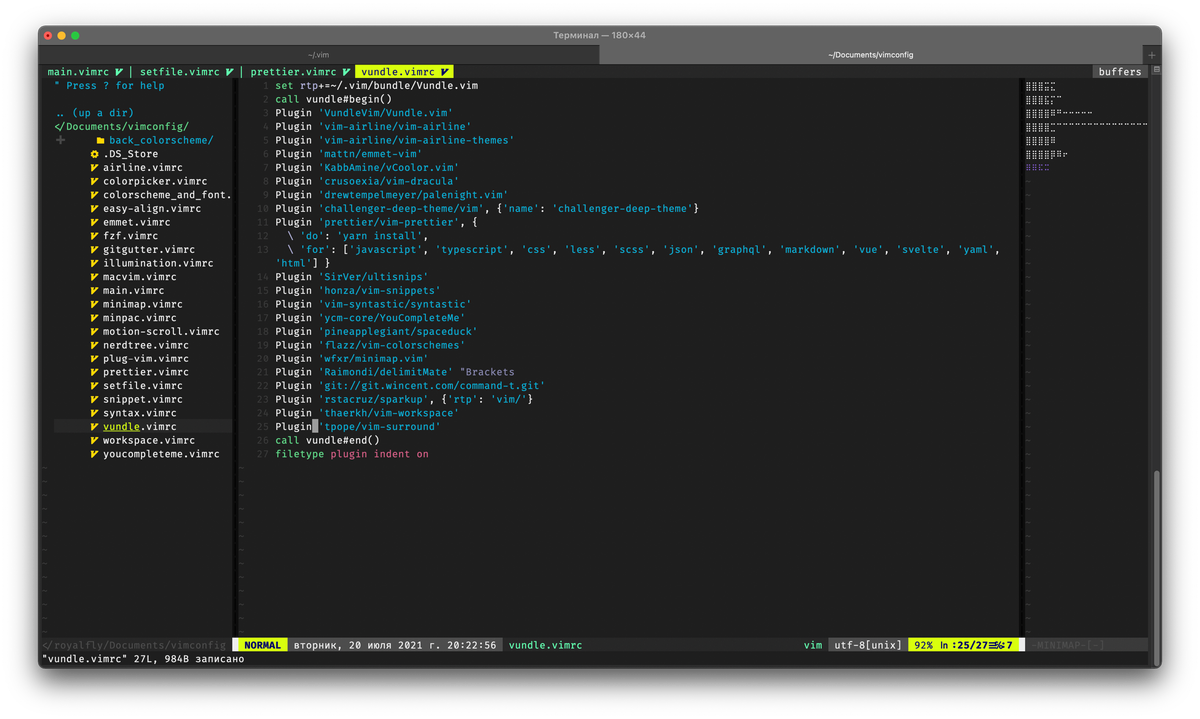1200x719 pixels.
Task: Click the NORMAL mode indicator
Action: point(262,646)
